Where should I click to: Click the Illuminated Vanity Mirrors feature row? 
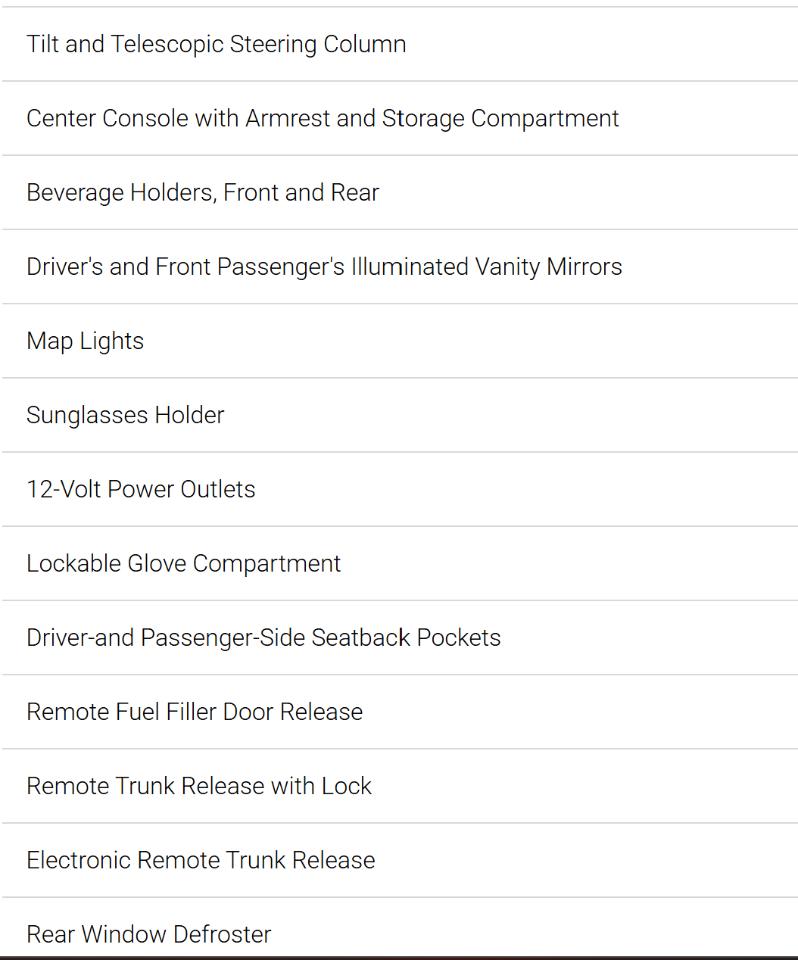399,266
